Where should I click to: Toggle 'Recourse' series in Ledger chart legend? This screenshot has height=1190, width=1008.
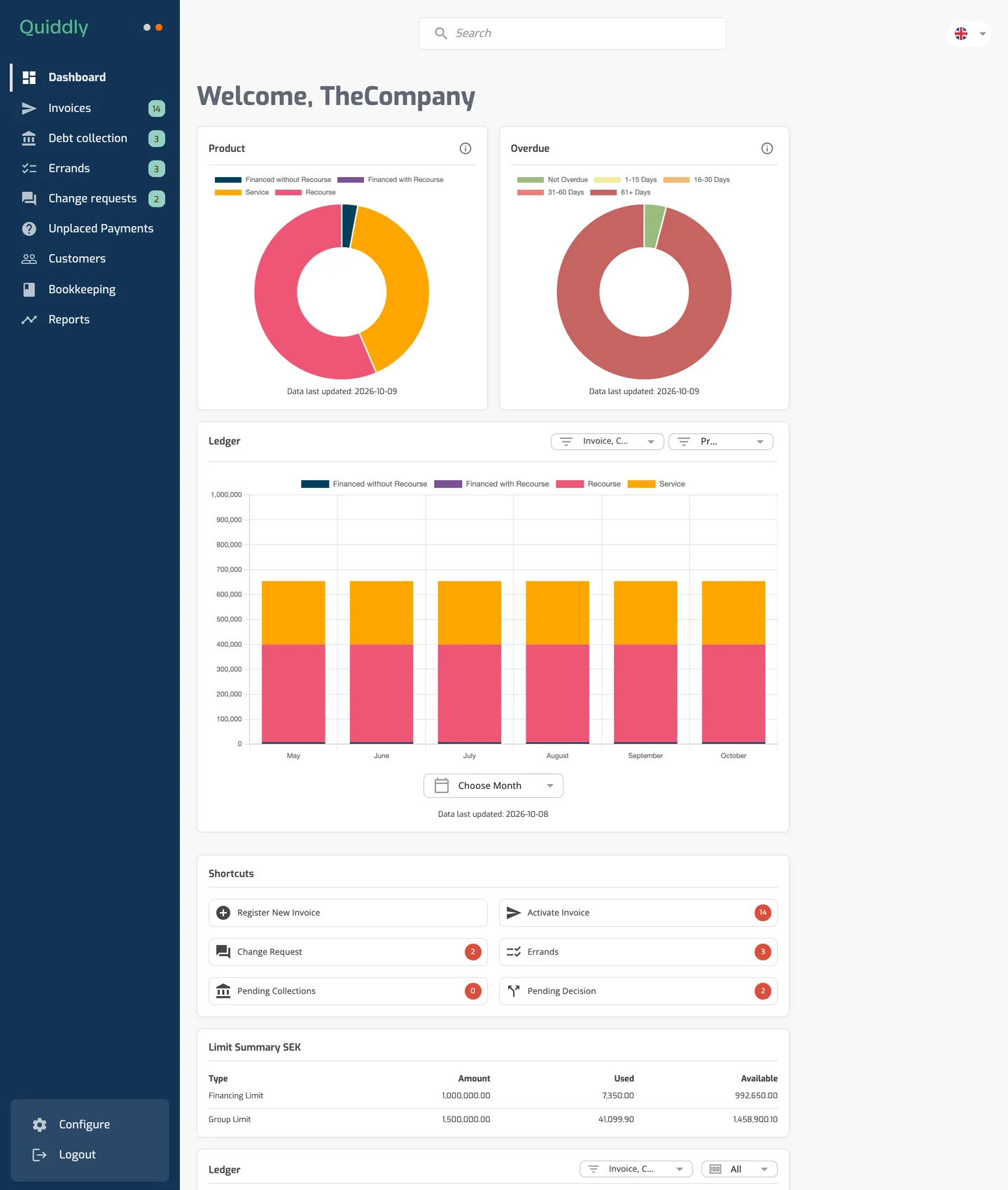click(x=588, y=484)
